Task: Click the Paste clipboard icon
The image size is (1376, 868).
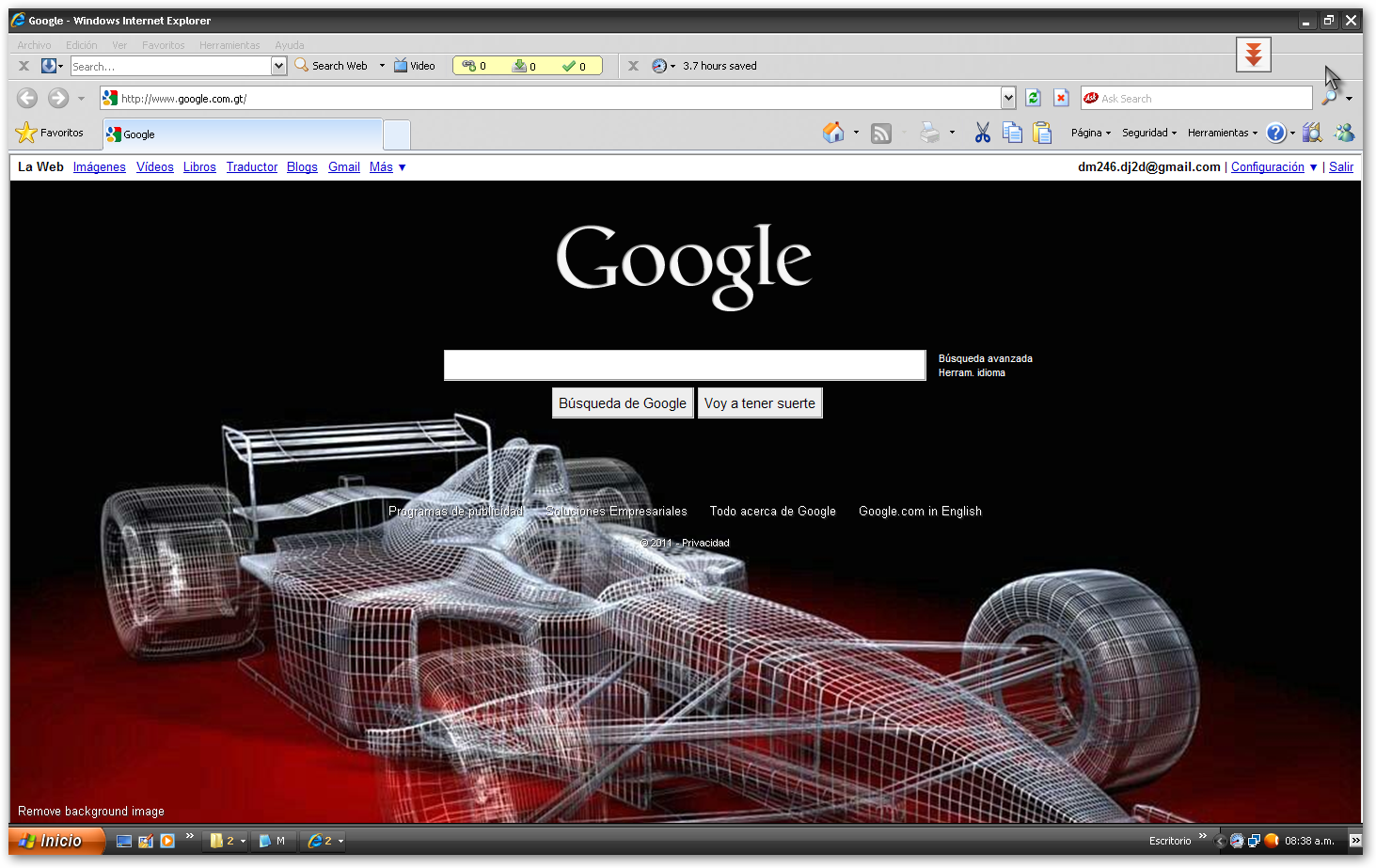Action: tap(1042, 133)
